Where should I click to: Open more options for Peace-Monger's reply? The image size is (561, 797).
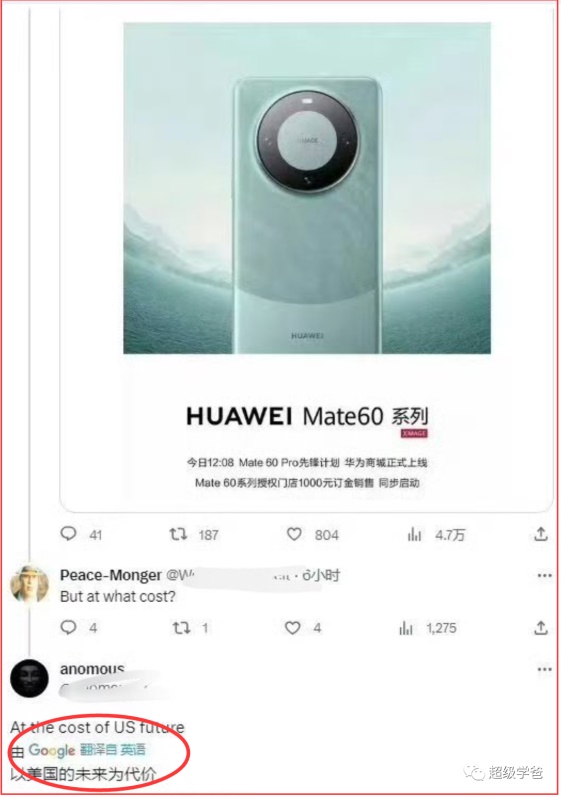(x=544, y=575)
